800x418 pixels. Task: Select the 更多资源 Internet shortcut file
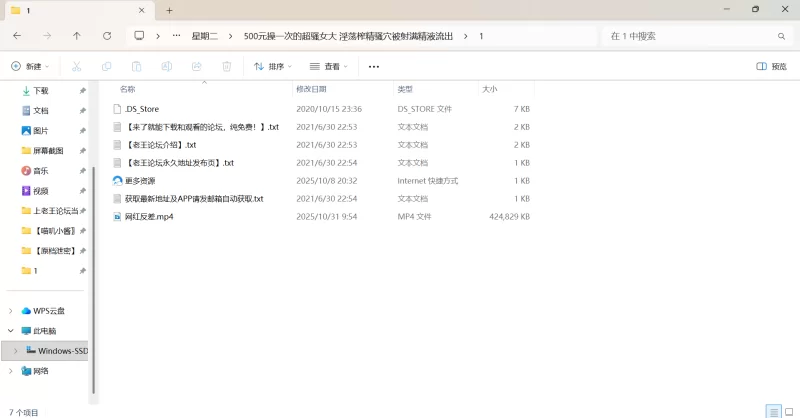click(140, 181)
